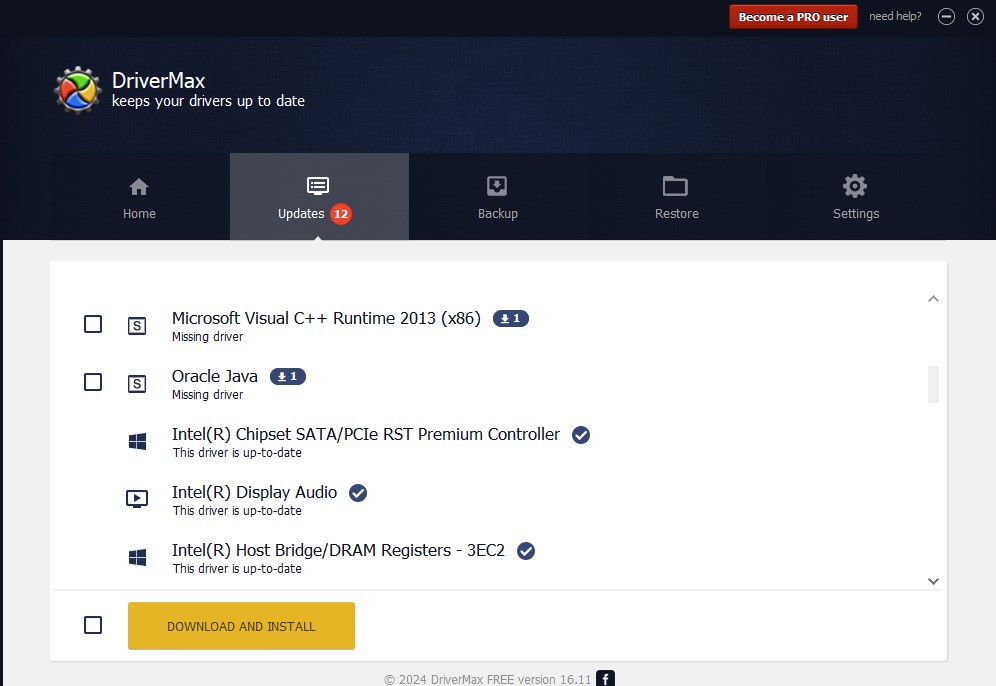Click the S icon for Visual C++ Runtime
This screenshot has height=686, width=996.
pos(137,326)
